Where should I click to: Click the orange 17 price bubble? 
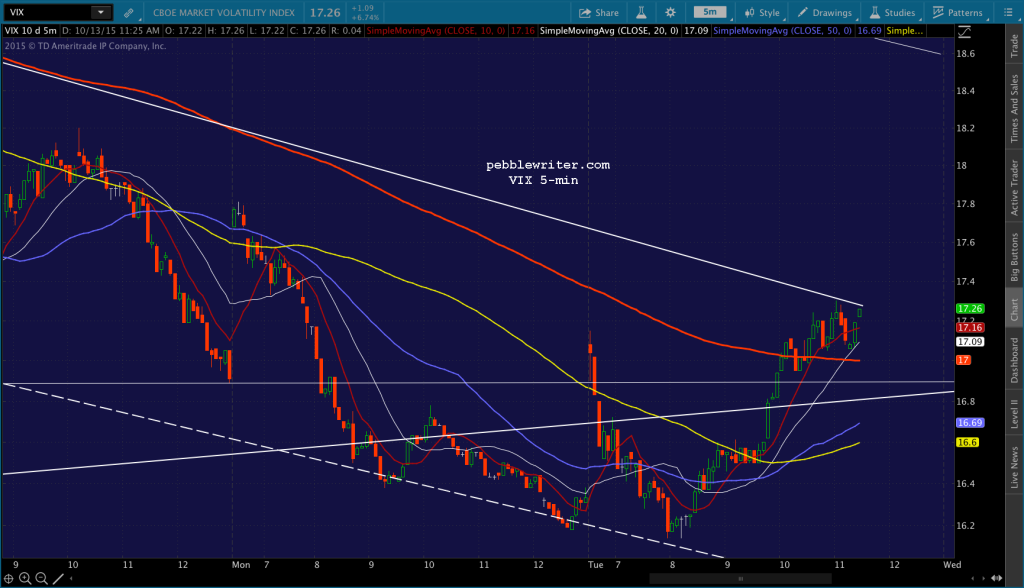[x=963, y=360]
